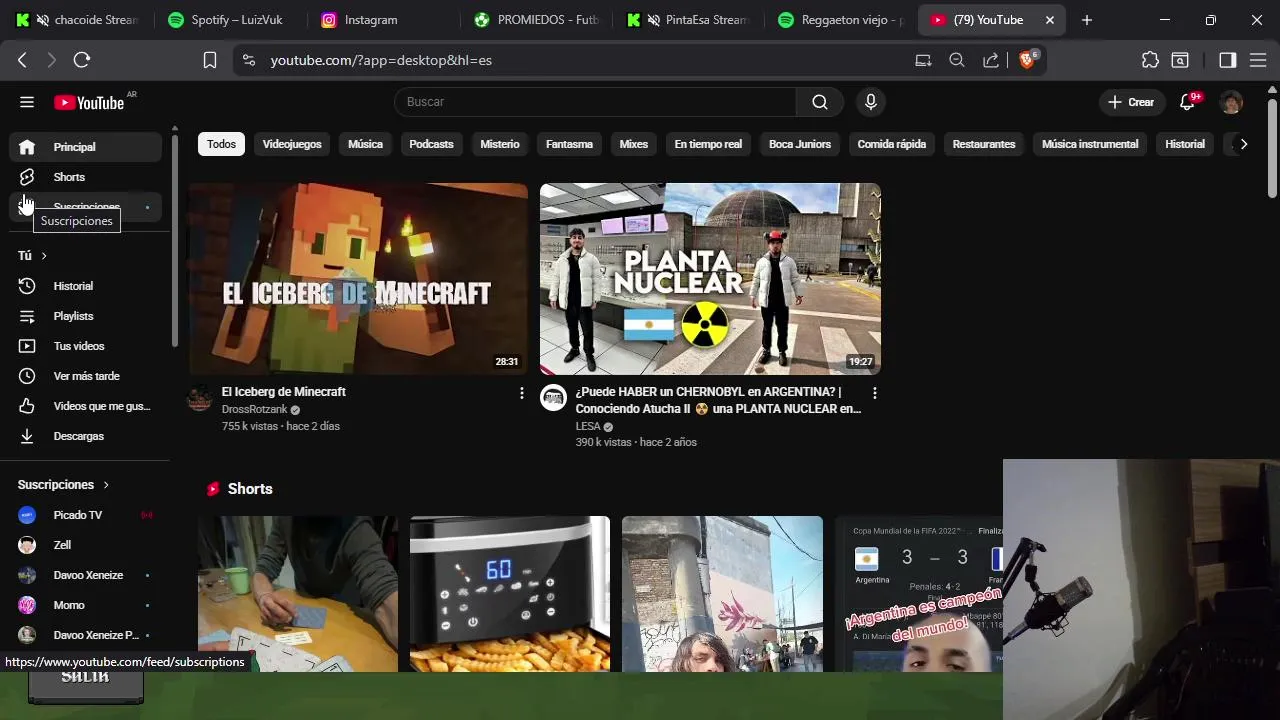The height and width of the screenshot is (720, 1280).
Task: Select the Todos filter chip
Action: tap(221, 144)
